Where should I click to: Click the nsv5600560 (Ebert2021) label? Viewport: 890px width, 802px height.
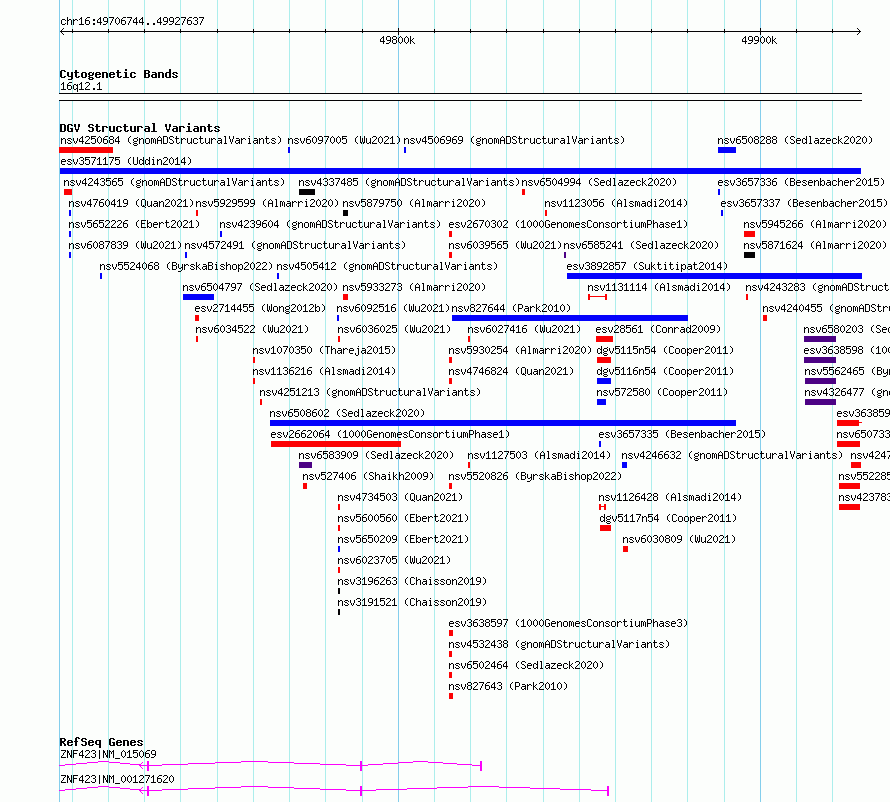point(403,518)
